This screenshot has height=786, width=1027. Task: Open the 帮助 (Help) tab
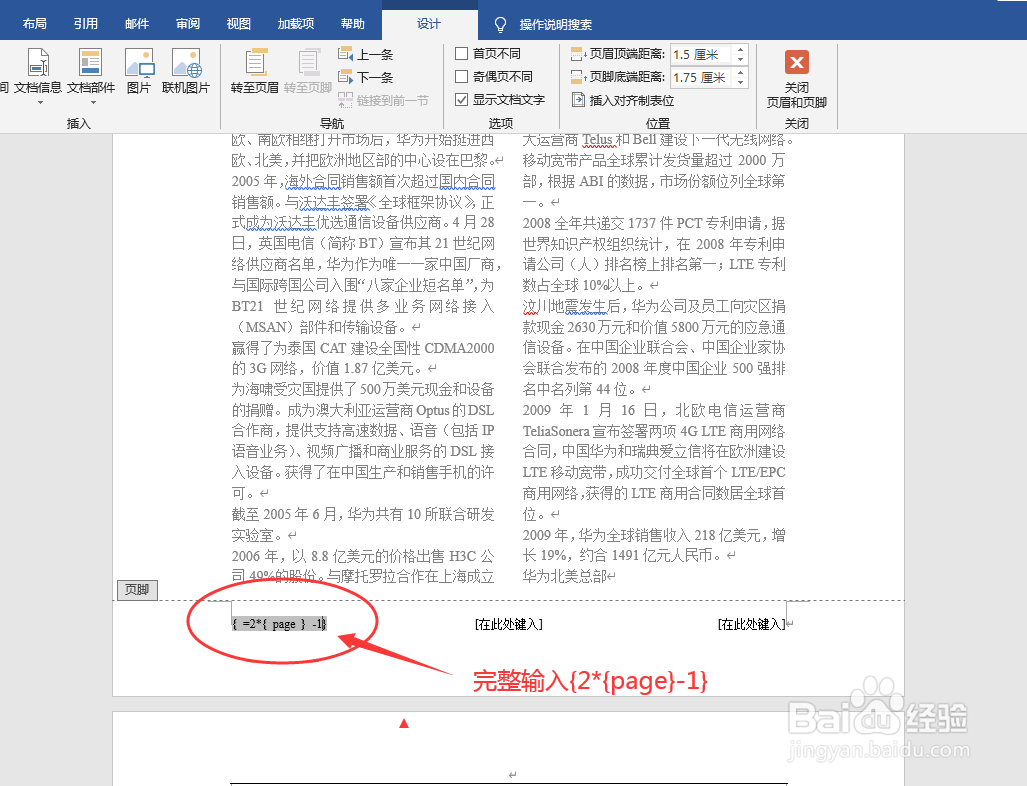click(352, 24)
